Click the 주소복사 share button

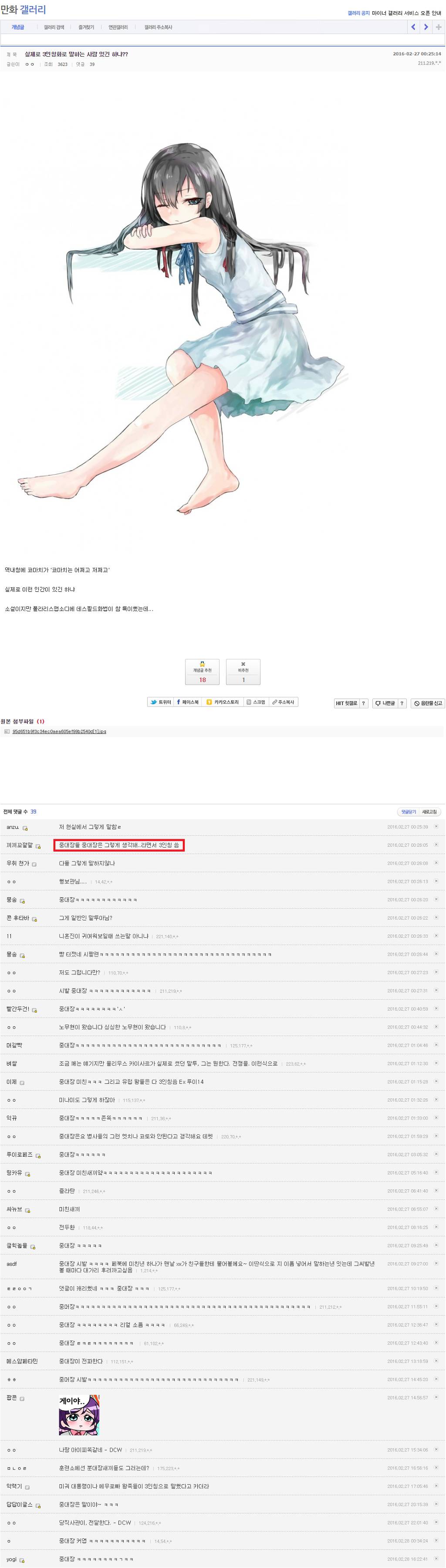pyautogui.click(x=283, y=702)
